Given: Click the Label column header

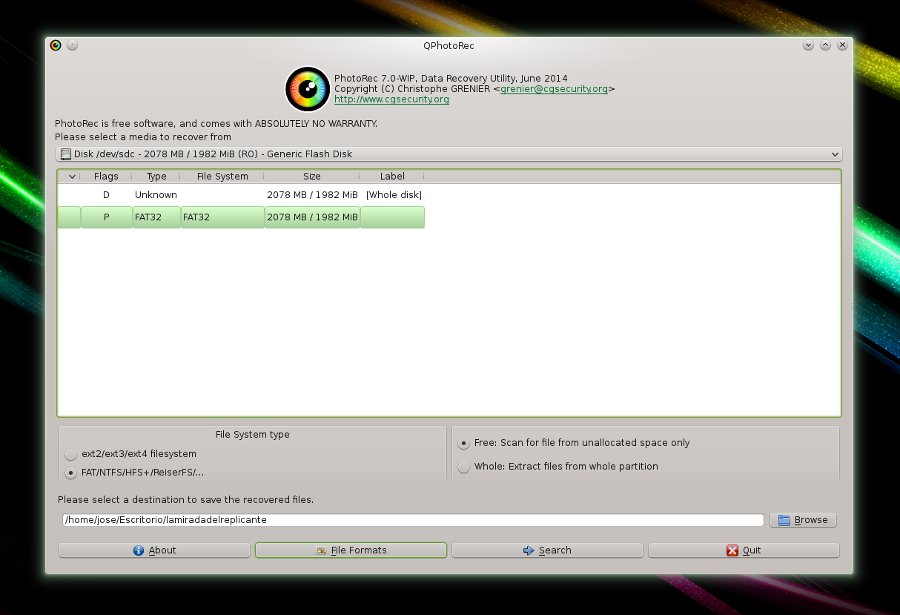Looking at the screenshot, I should pyautogui.click(x=392, y=176).
